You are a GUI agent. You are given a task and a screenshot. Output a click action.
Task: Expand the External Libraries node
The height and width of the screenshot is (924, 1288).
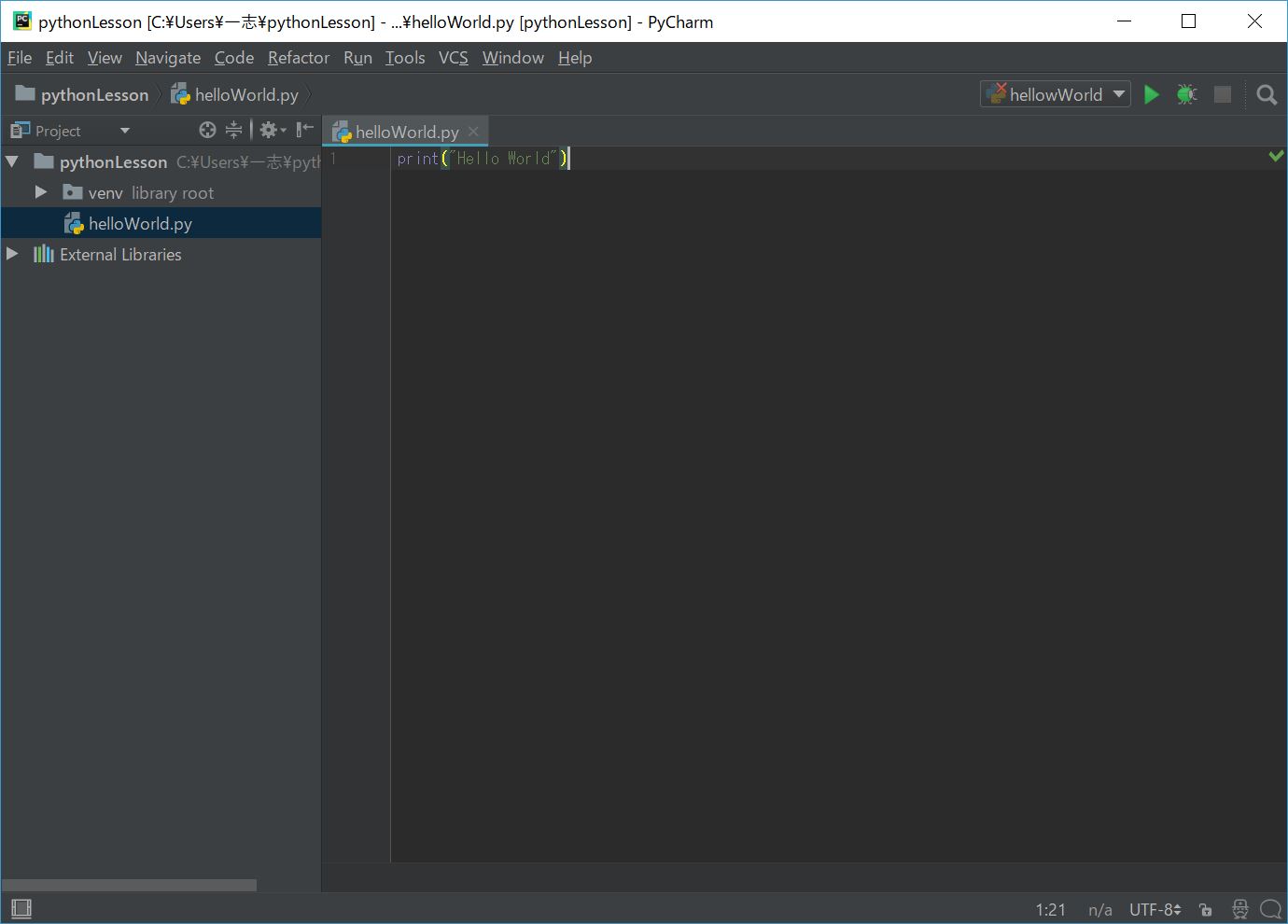[x=12, y=254]
